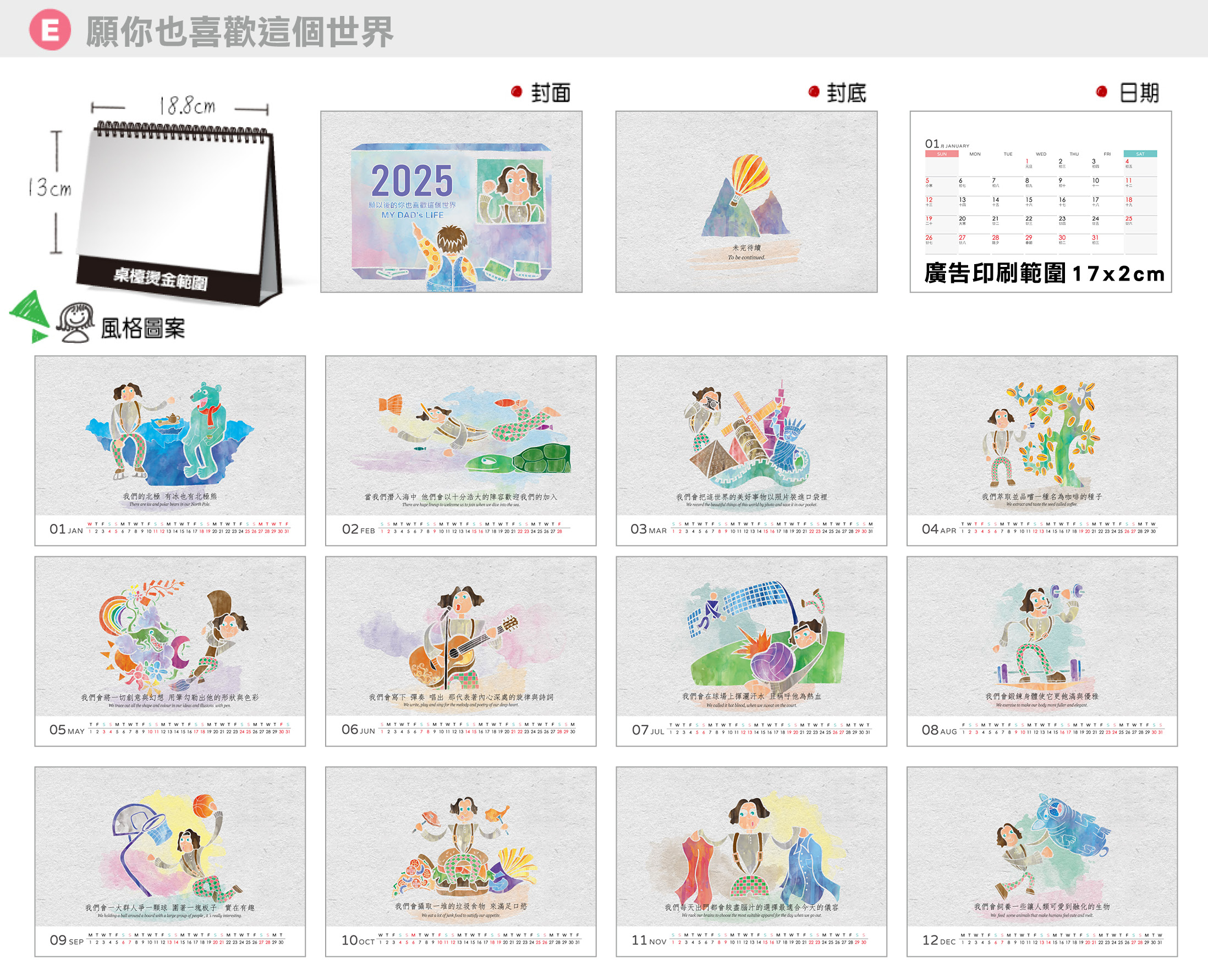Select the 01 JAN polar bear page
The image size is (1208, 980).
[x=170, y=450]
